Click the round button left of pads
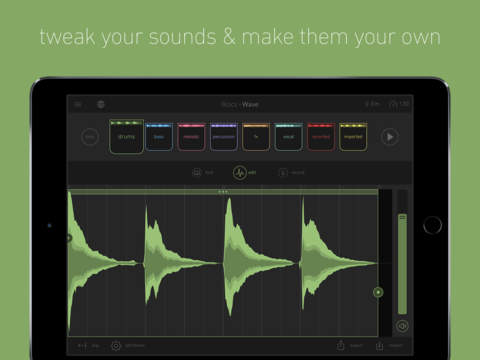This screenshot has height=360, width=480. (x=90, y=137)
